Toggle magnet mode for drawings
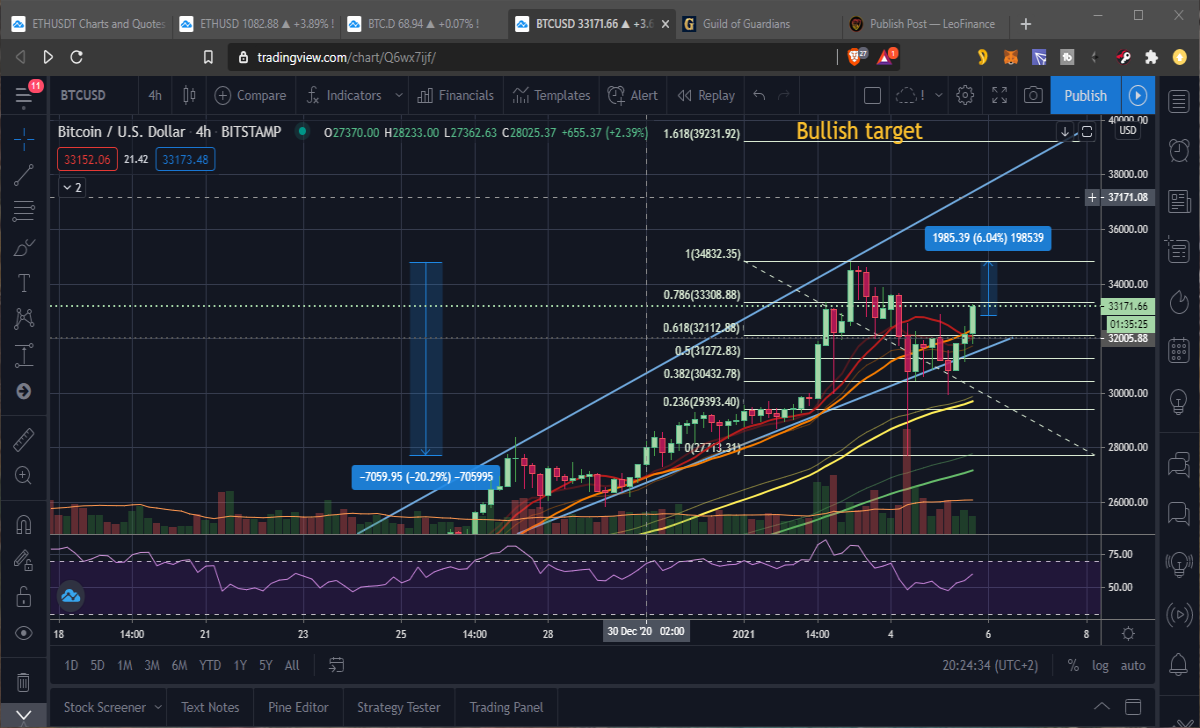The width and height of the screenshot is (1200, 728). click(x=24, y=524)
